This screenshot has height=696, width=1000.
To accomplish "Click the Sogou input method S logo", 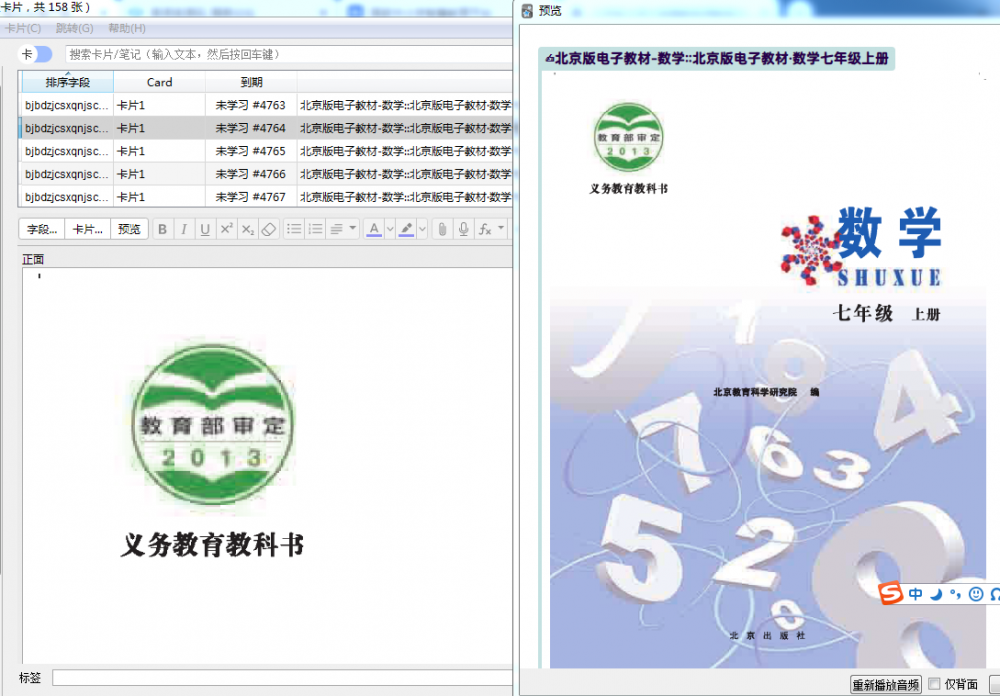I will click(x=891, y=593).
